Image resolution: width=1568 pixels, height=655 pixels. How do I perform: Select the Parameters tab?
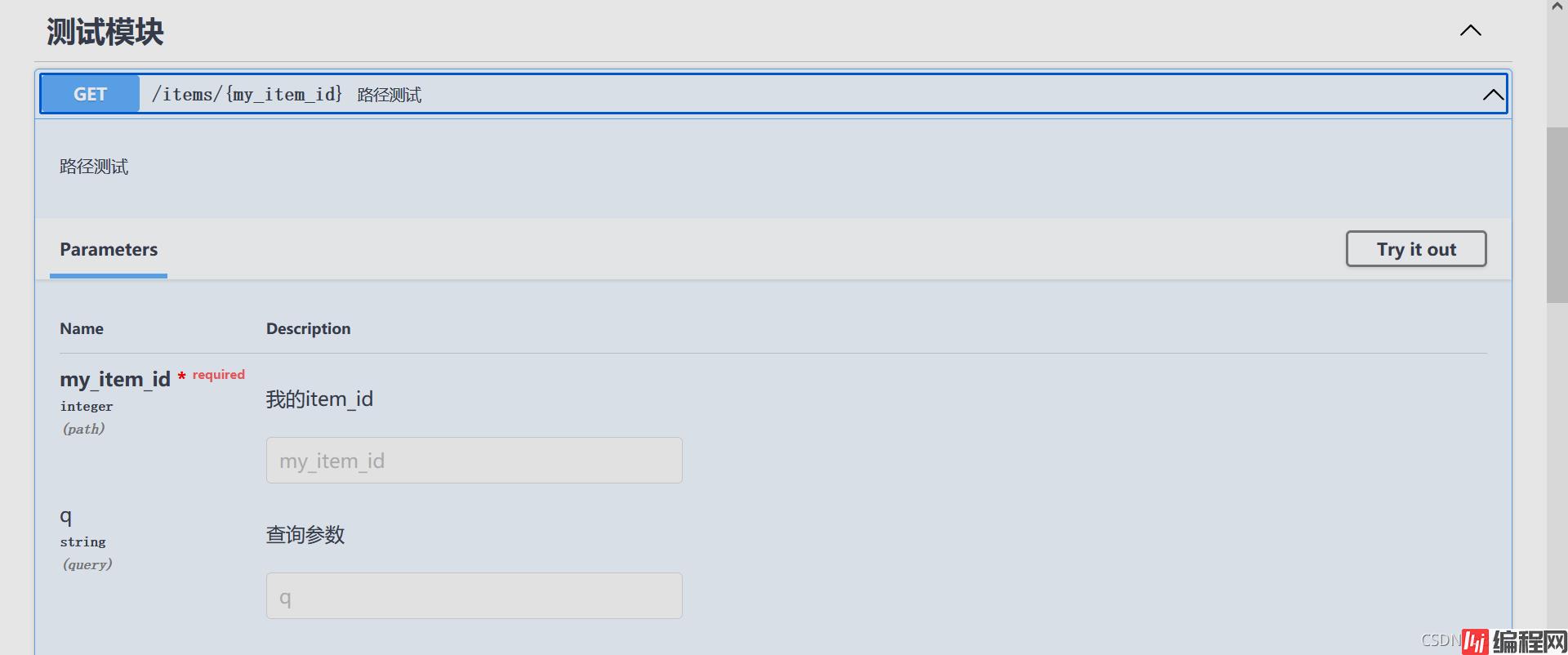click(x=109, y=250)
